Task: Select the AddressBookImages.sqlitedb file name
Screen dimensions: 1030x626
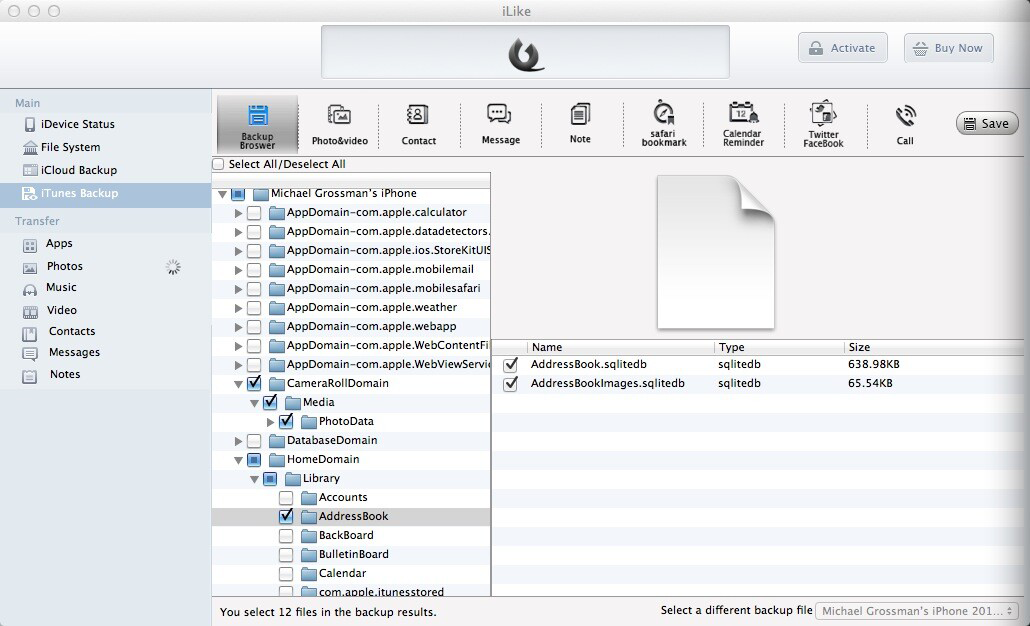Action: [608, 384]
